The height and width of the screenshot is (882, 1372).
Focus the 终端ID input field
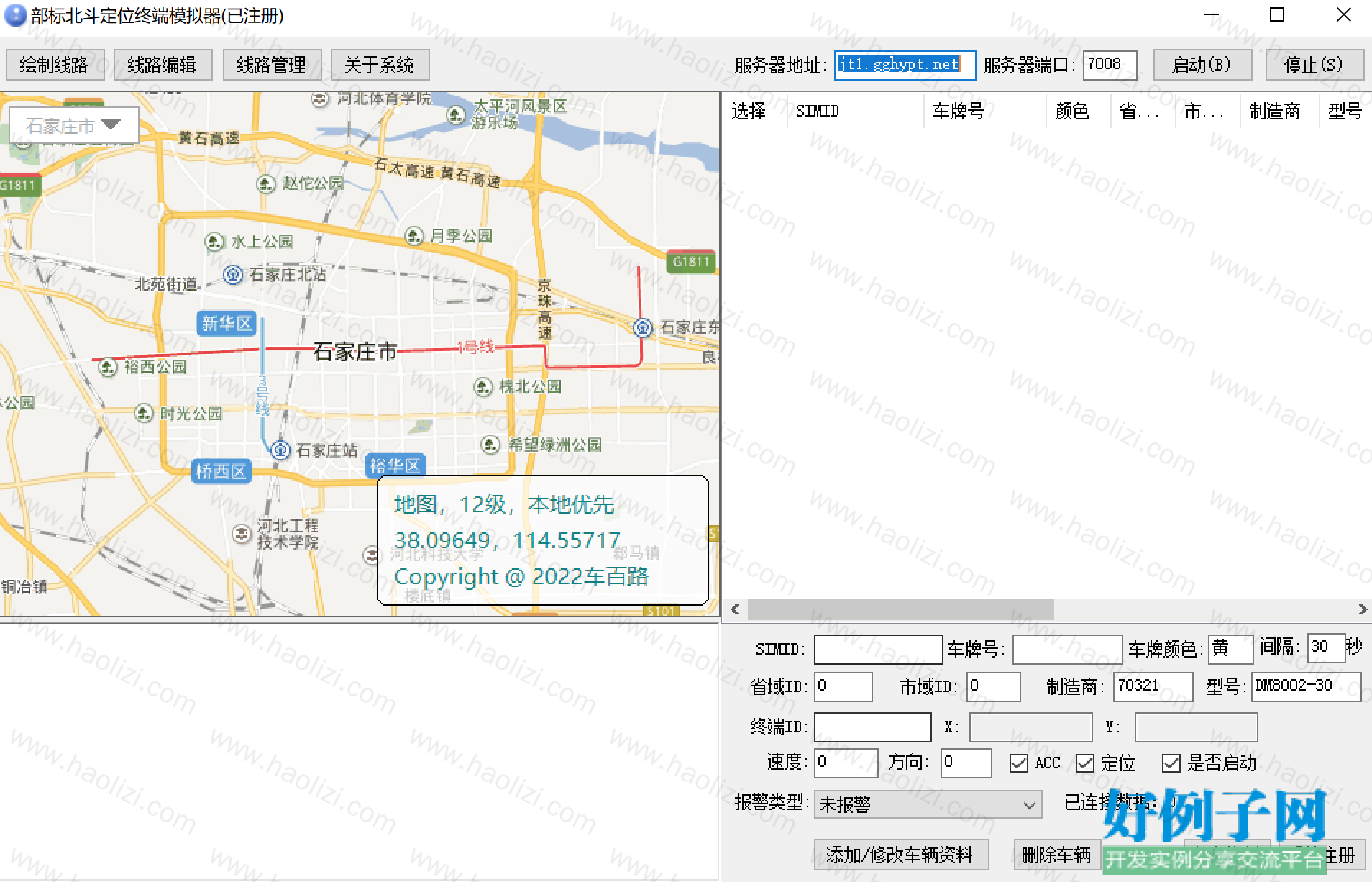pos(873,727)
